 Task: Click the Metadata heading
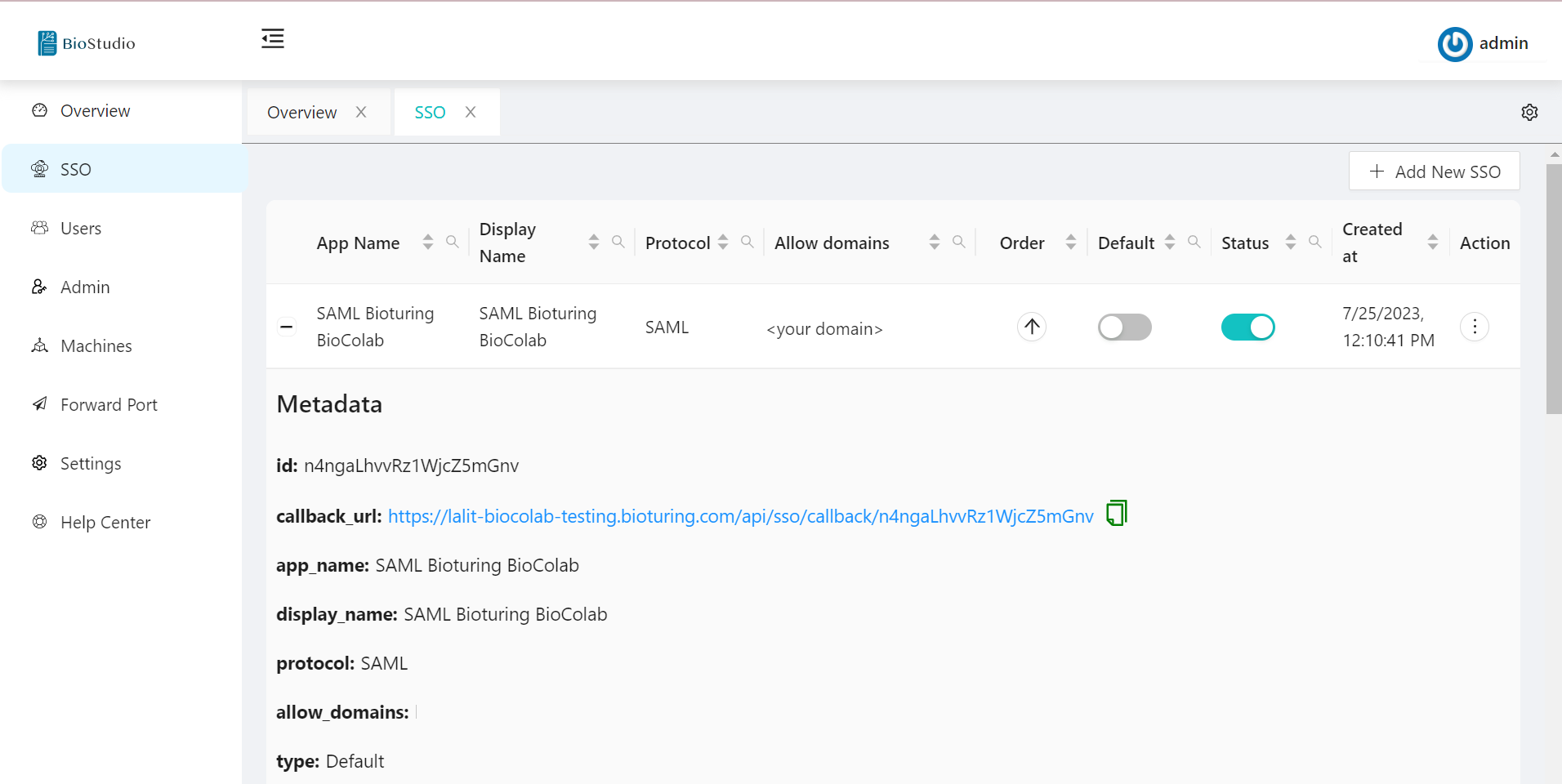[329, 404]
